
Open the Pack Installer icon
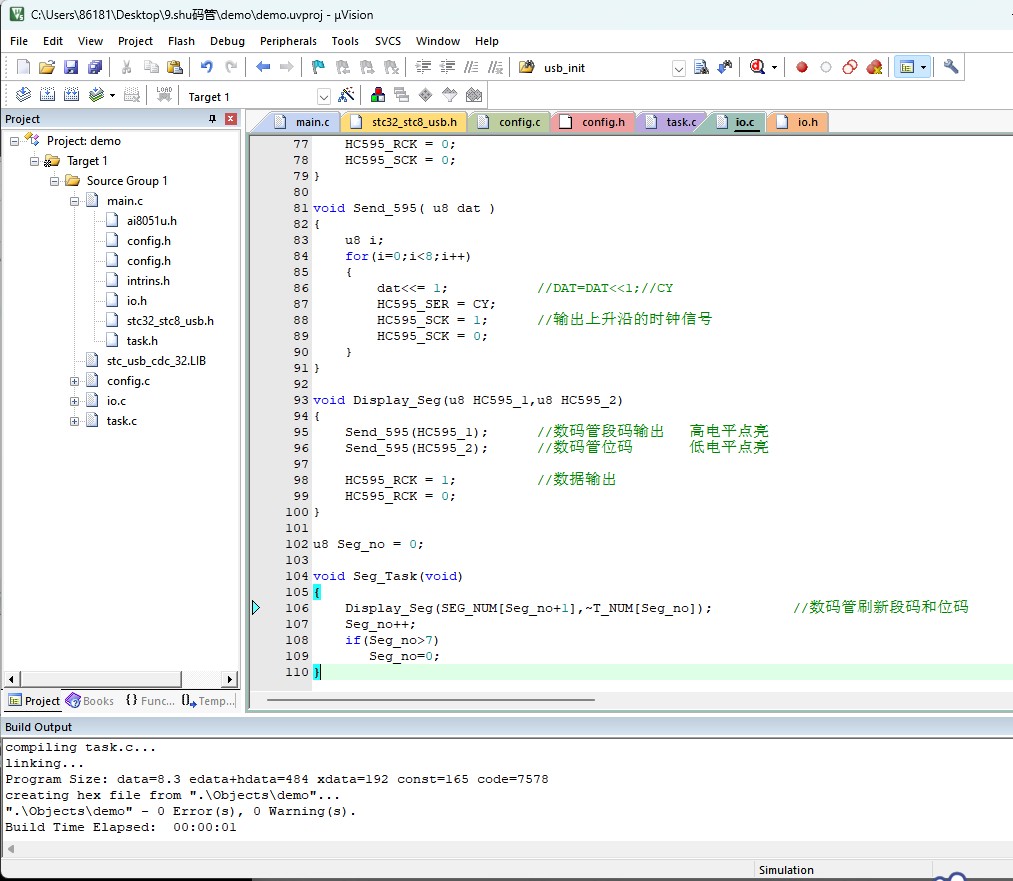(474, 96)
